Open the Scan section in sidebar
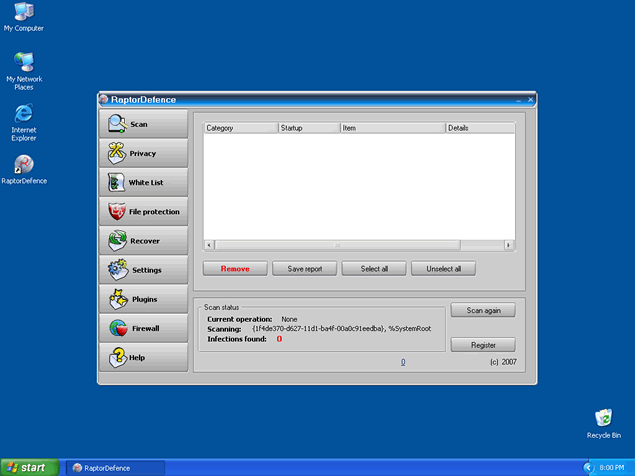 [x=143, y=124]
